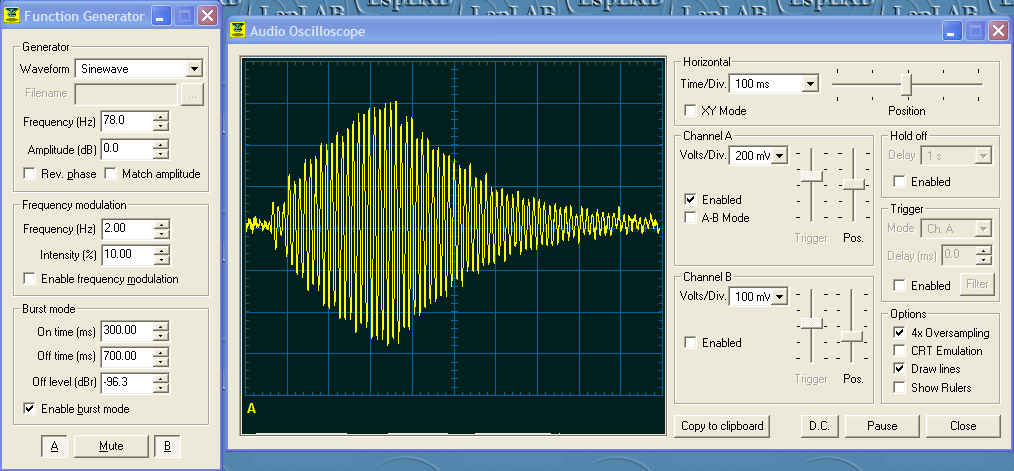Viewport: 1014px width, 471px height.
Task: Click the burst On time field
Action: click(127, 331)
